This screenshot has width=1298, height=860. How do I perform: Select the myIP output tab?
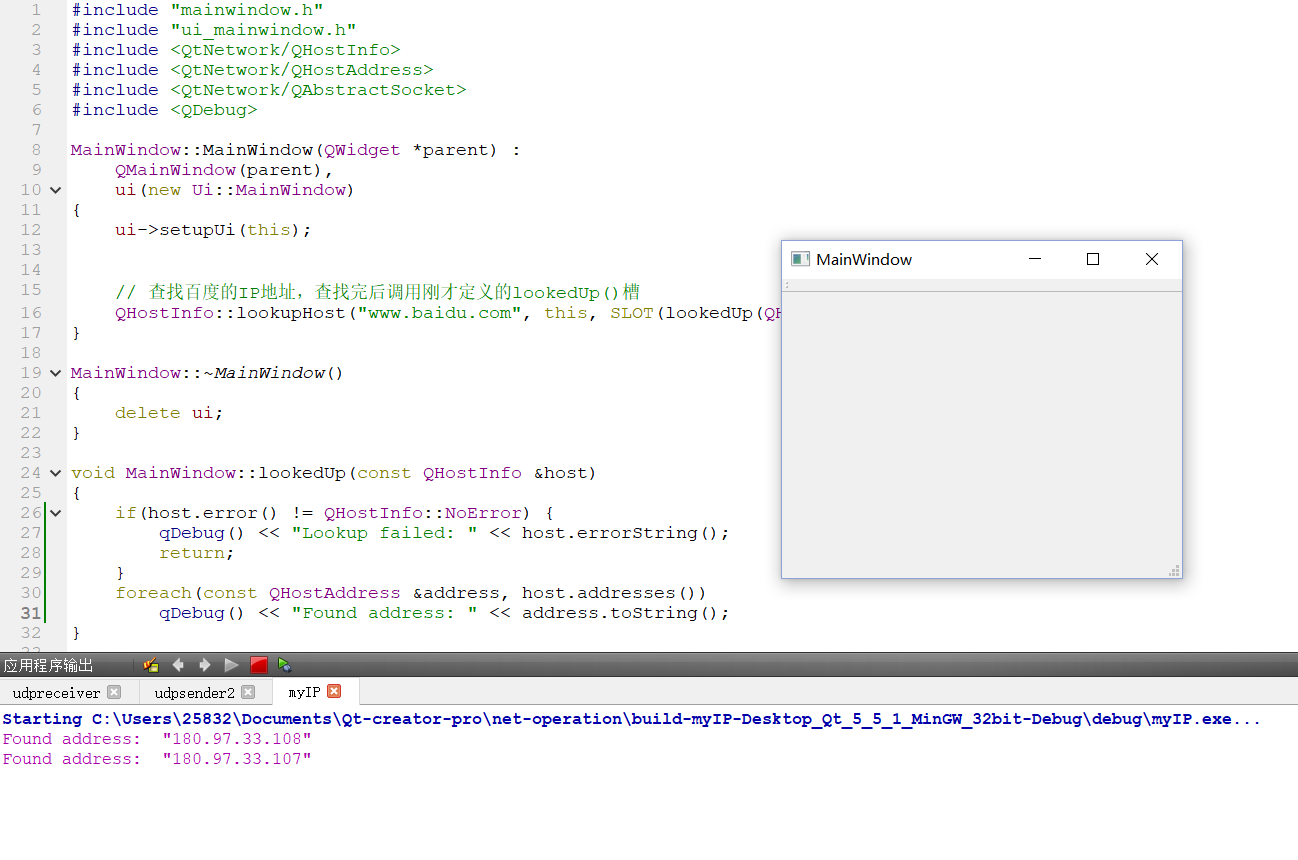click(305, 692)
